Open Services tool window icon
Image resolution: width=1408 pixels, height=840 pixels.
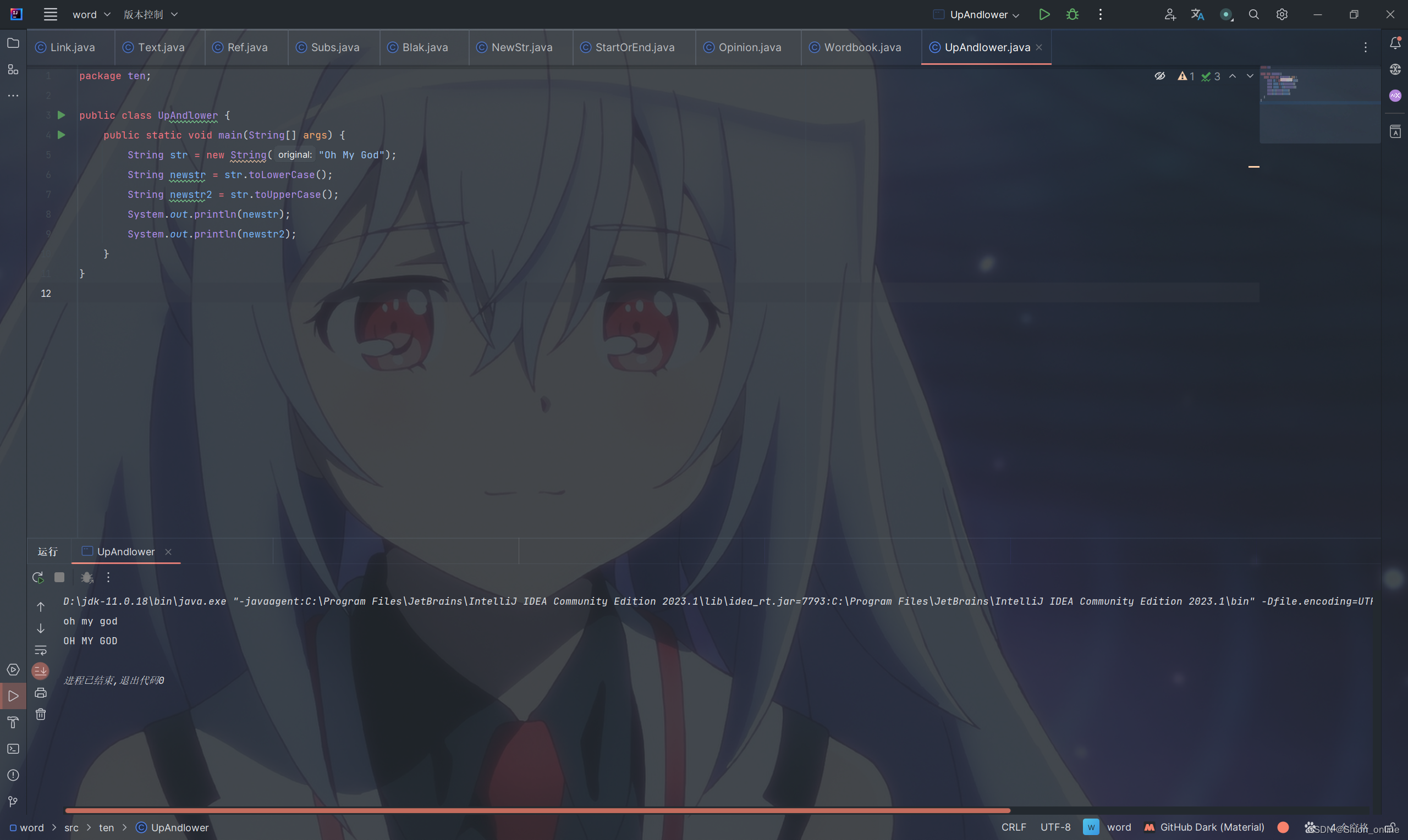tap(13, 670)
